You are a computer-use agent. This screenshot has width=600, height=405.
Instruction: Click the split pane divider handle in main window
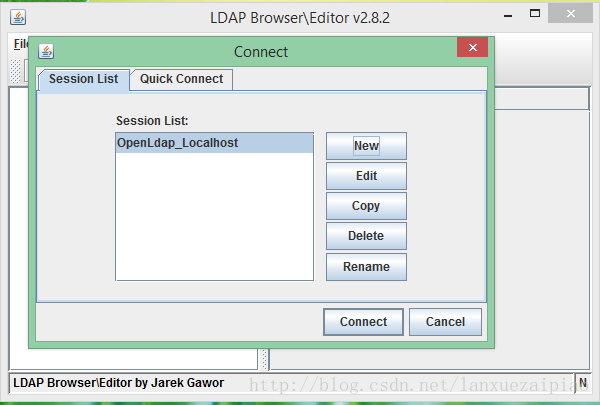(x=264, y=359)
